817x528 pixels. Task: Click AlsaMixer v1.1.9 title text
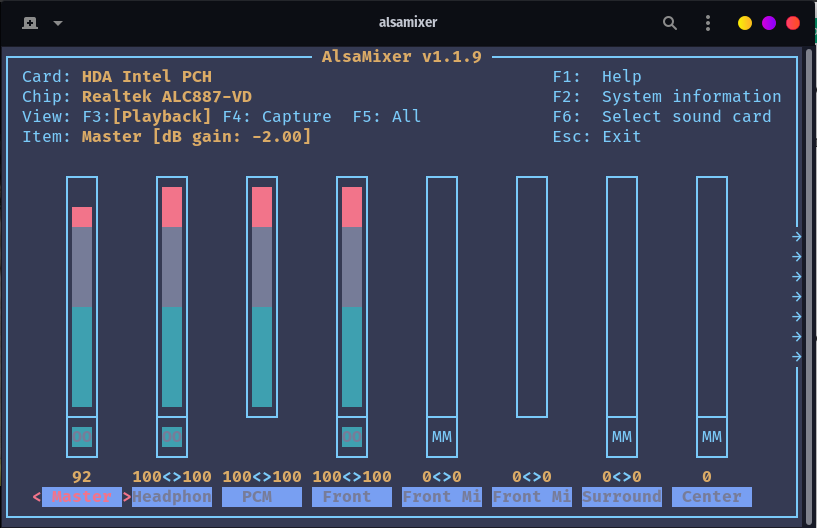coord(402,56)
